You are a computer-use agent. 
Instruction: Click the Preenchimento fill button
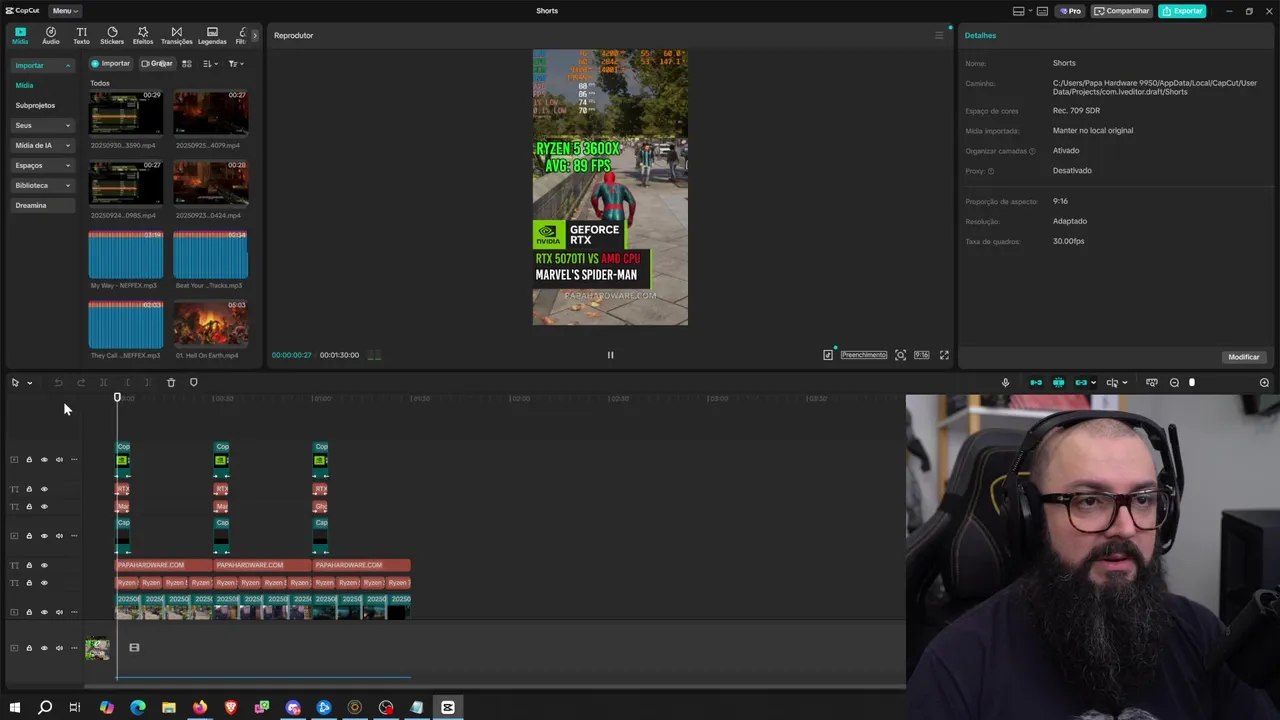pyautogui.click(x=864, y=355)
